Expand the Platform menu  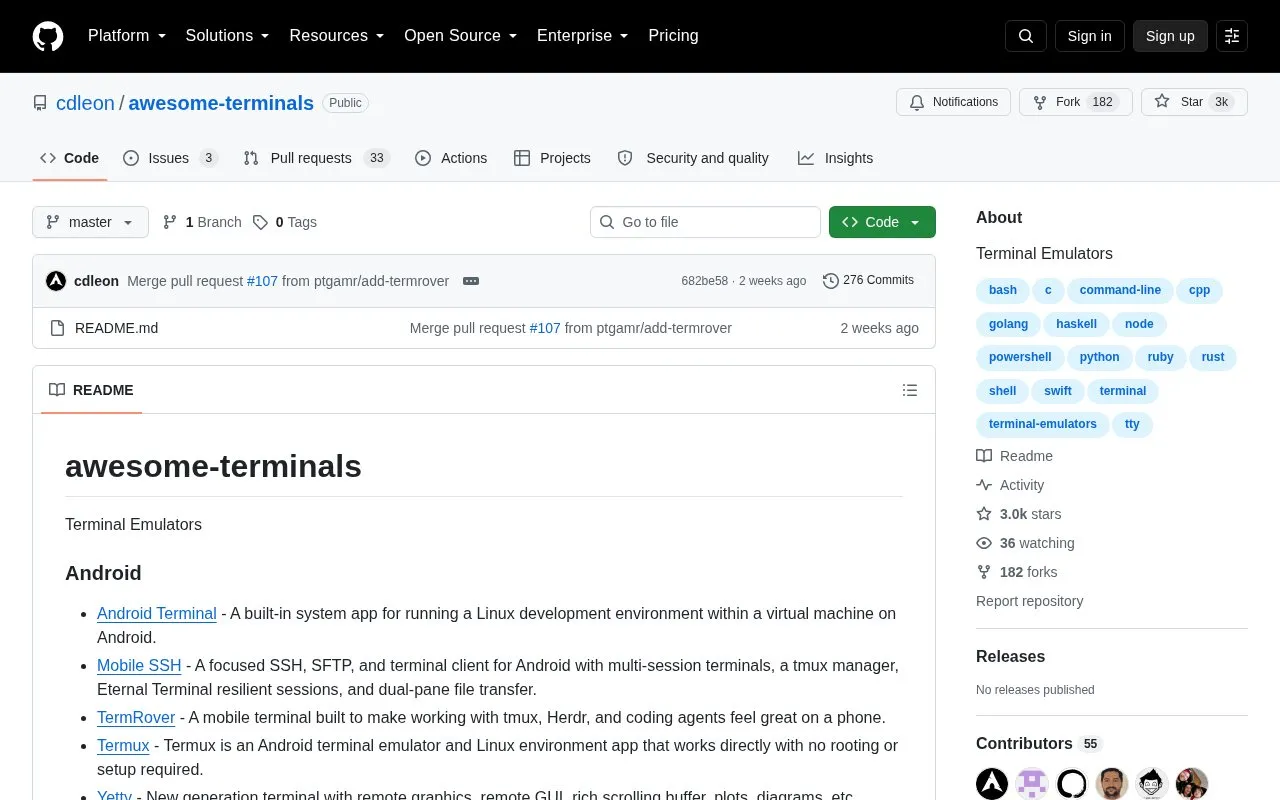pos(127,36)
